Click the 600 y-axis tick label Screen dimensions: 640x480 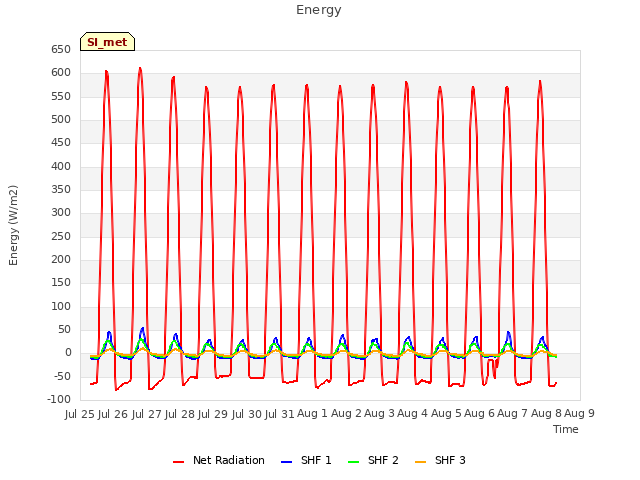coord(61,73)
